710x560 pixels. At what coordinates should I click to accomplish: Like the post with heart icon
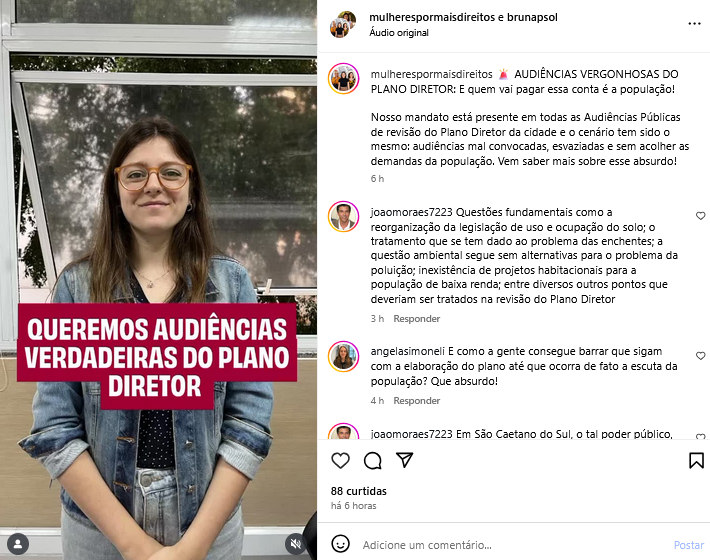point(340,460)
